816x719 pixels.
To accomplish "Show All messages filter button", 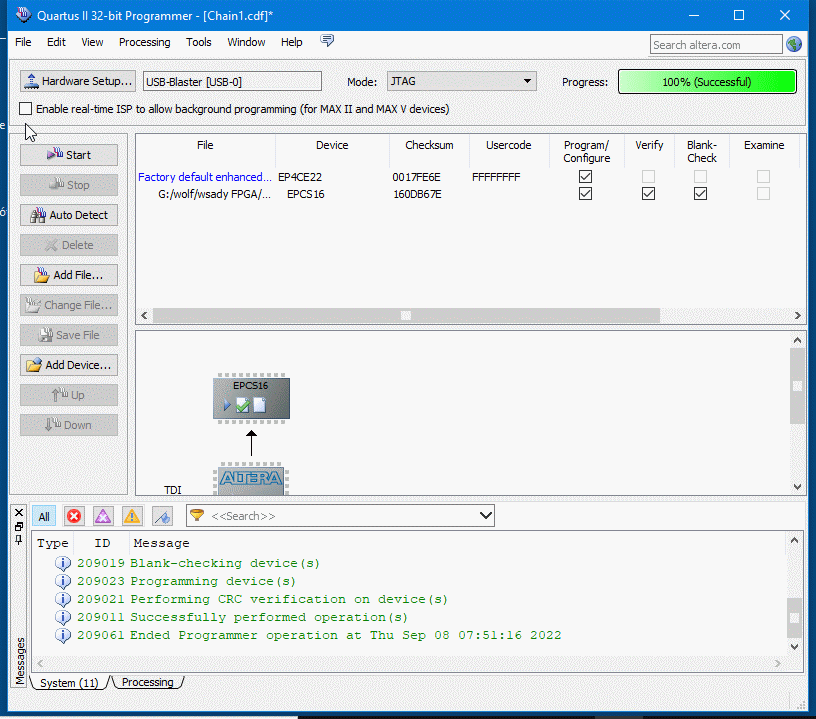I will tap(43, 516).
